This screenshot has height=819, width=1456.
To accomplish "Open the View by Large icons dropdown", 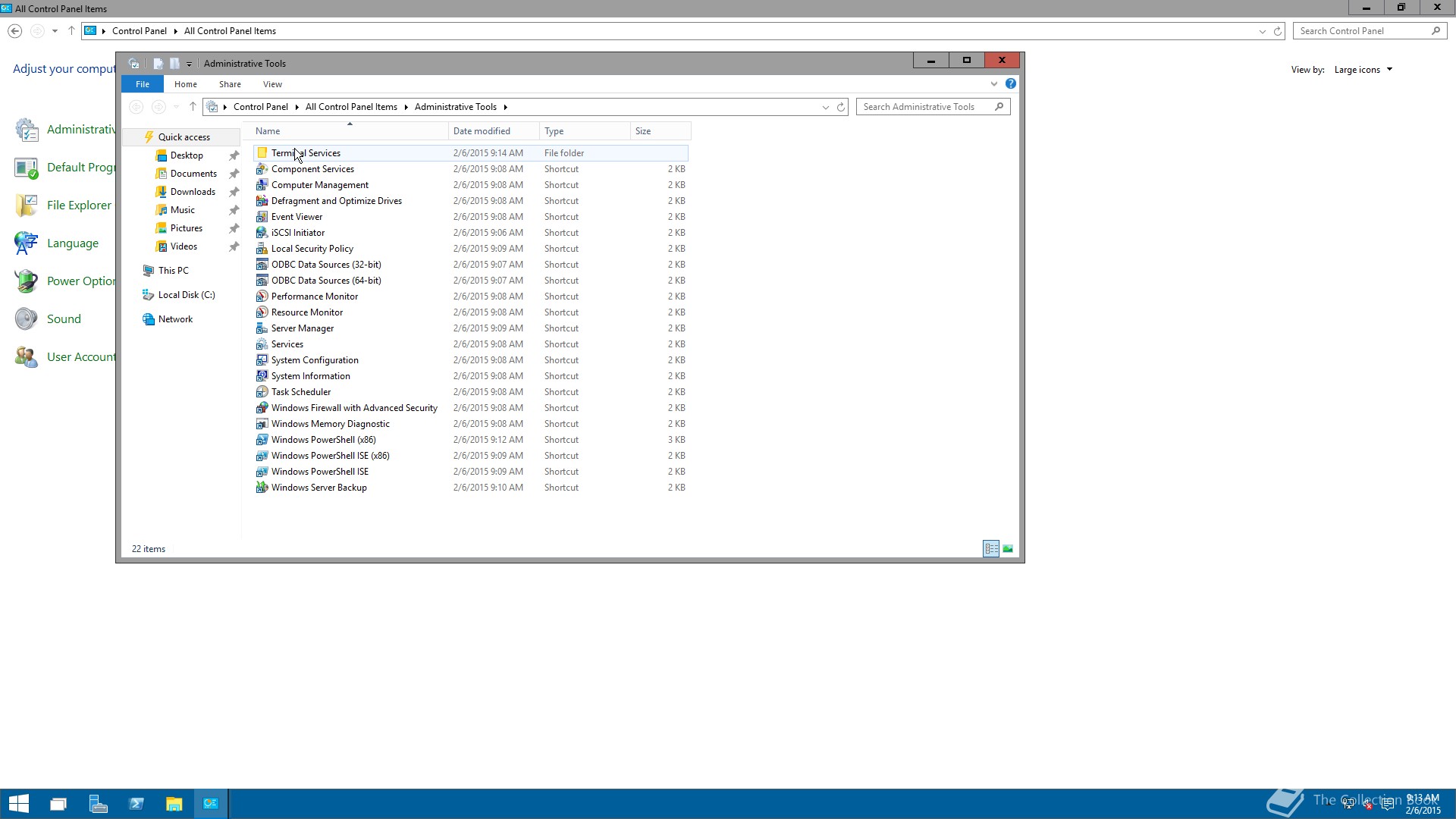I will tap(1363, 70).
